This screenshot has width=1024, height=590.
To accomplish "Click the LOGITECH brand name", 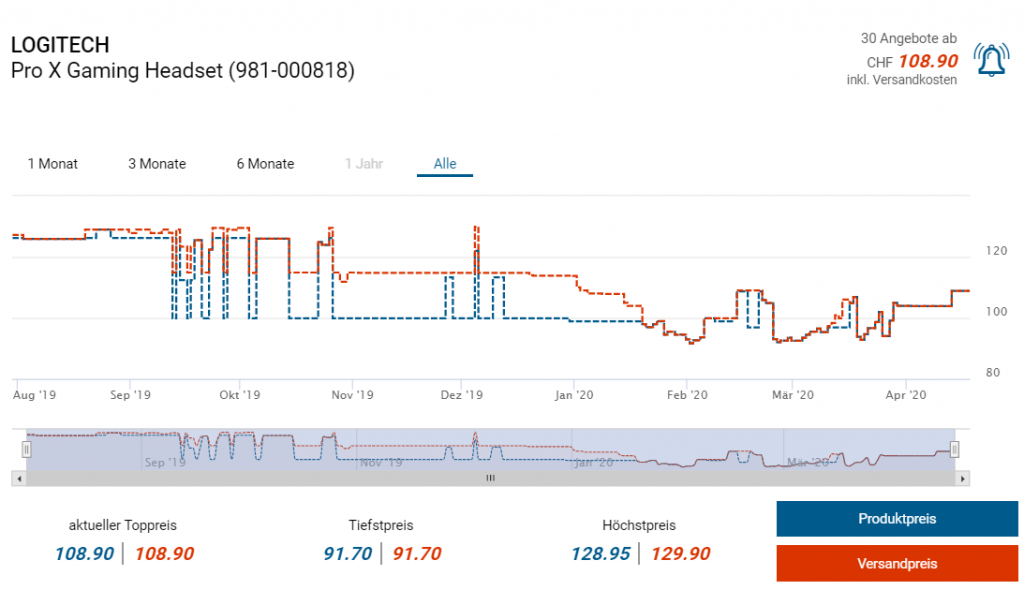I will [x=60, y=45].
